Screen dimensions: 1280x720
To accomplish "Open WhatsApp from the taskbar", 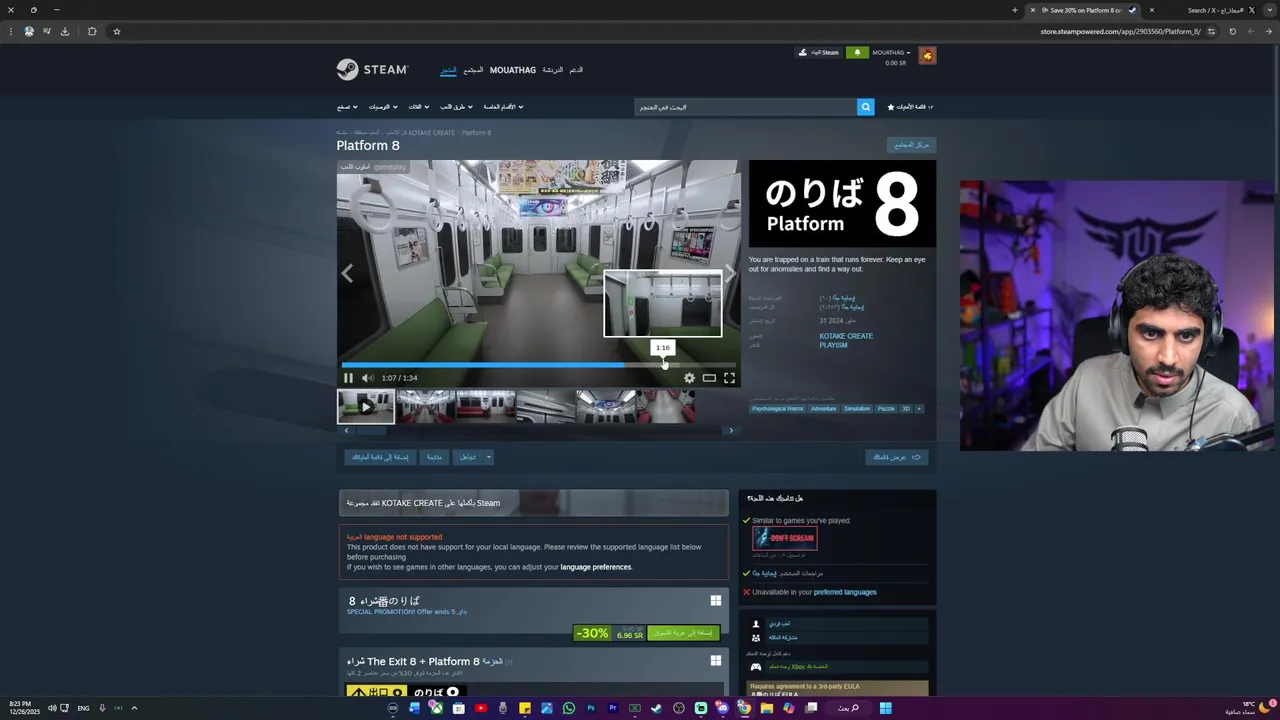I will click(x=569, y=708).
